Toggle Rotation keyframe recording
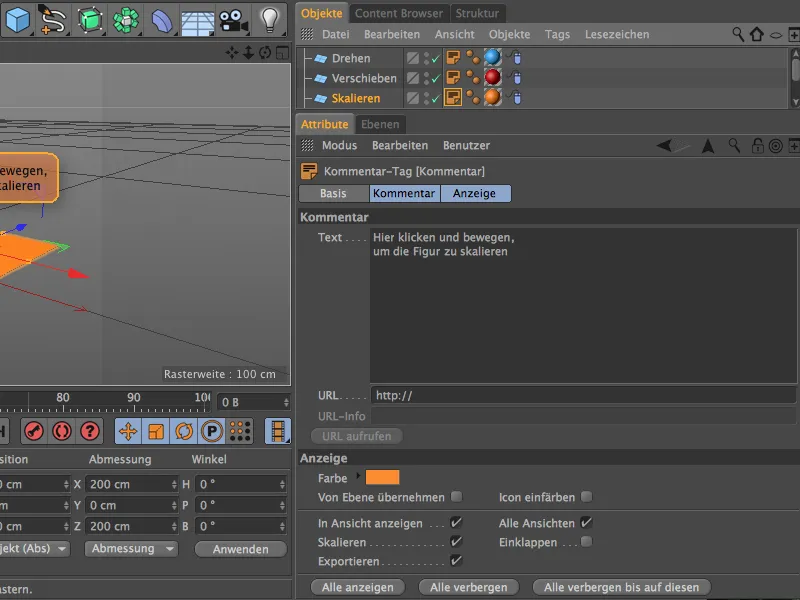This screenshot has height=600, width=800. (x=184, y=432)
